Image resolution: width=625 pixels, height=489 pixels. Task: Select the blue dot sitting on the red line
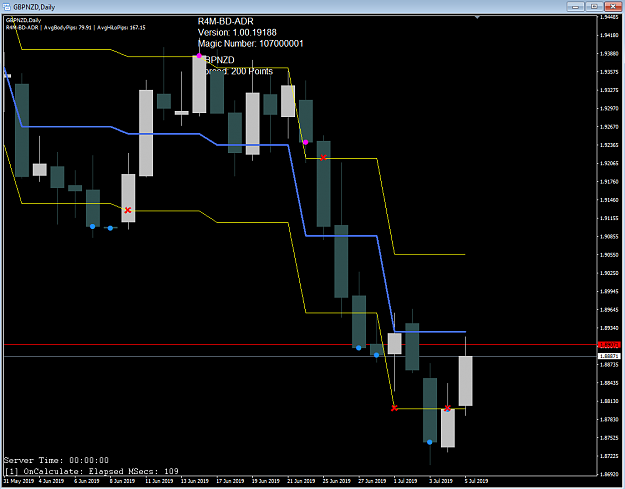point(359,348)
